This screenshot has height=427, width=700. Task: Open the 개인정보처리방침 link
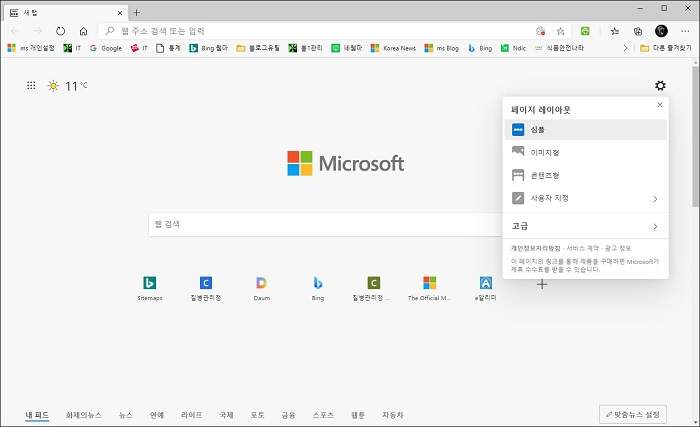coord(536,248)
